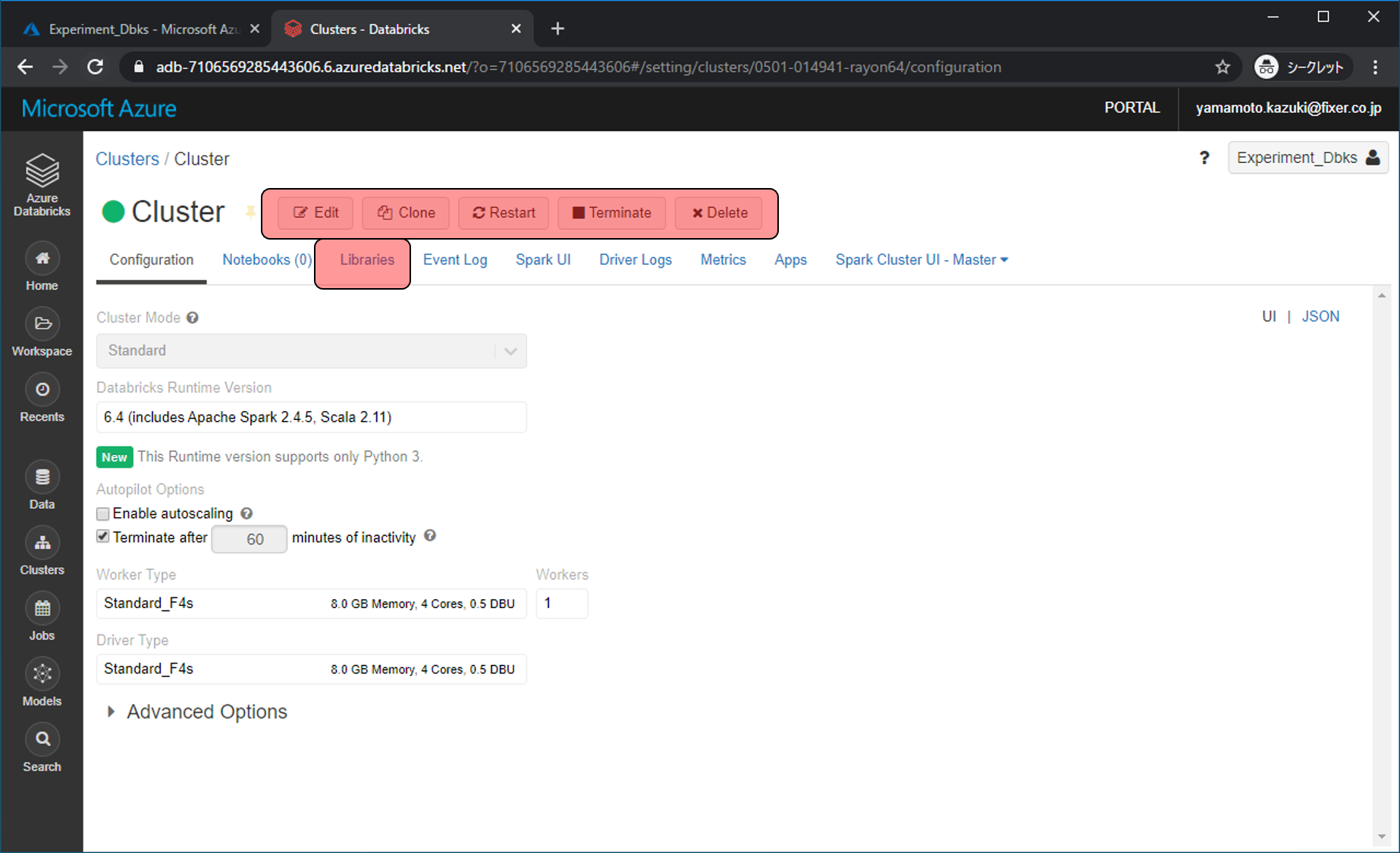Click Microsoft Azure header logo
The image size is (1400, 853).
tap(99, 108)
